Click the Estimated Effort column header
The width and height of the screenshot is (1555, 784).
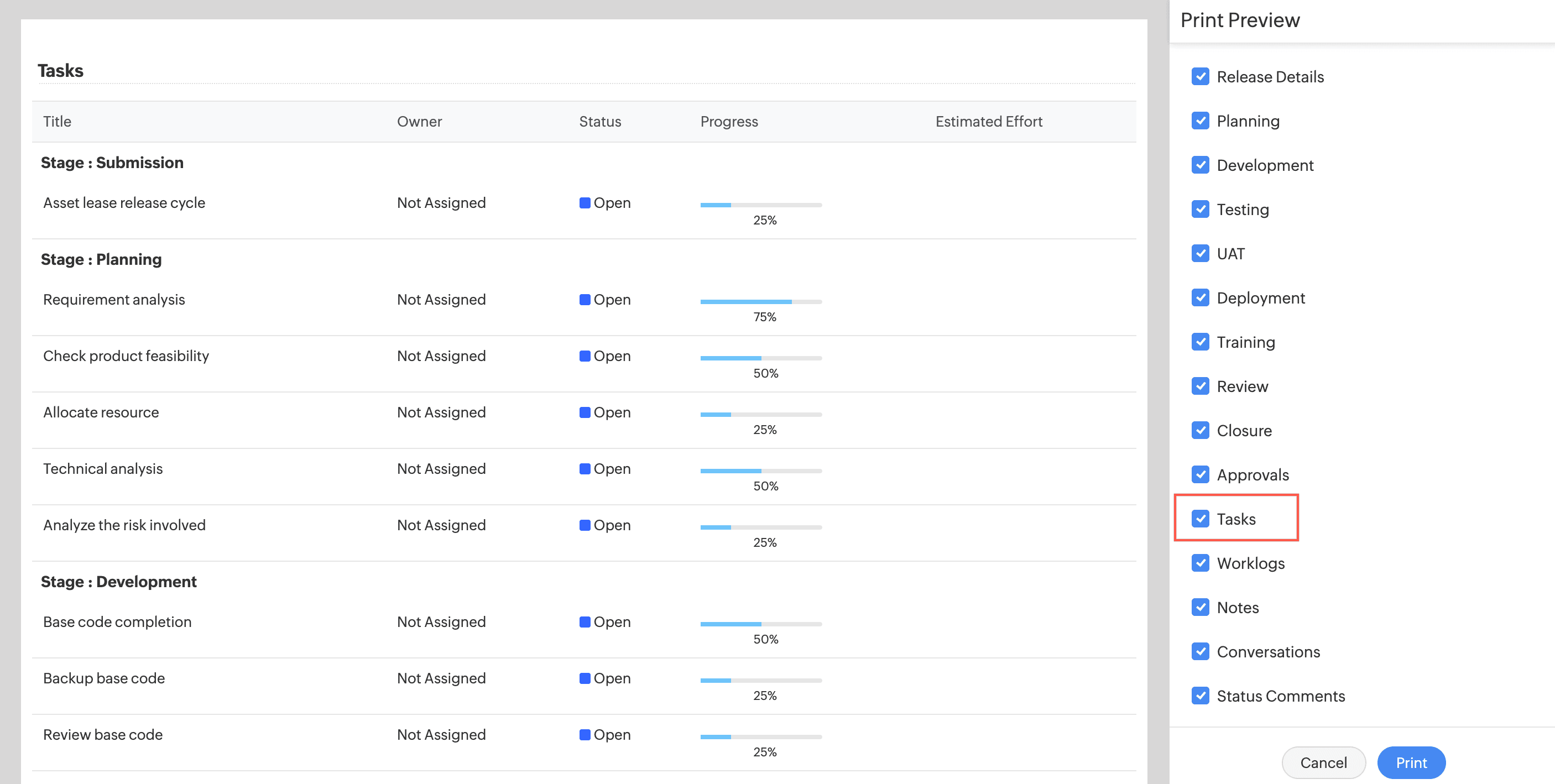(x=988, y=121)
